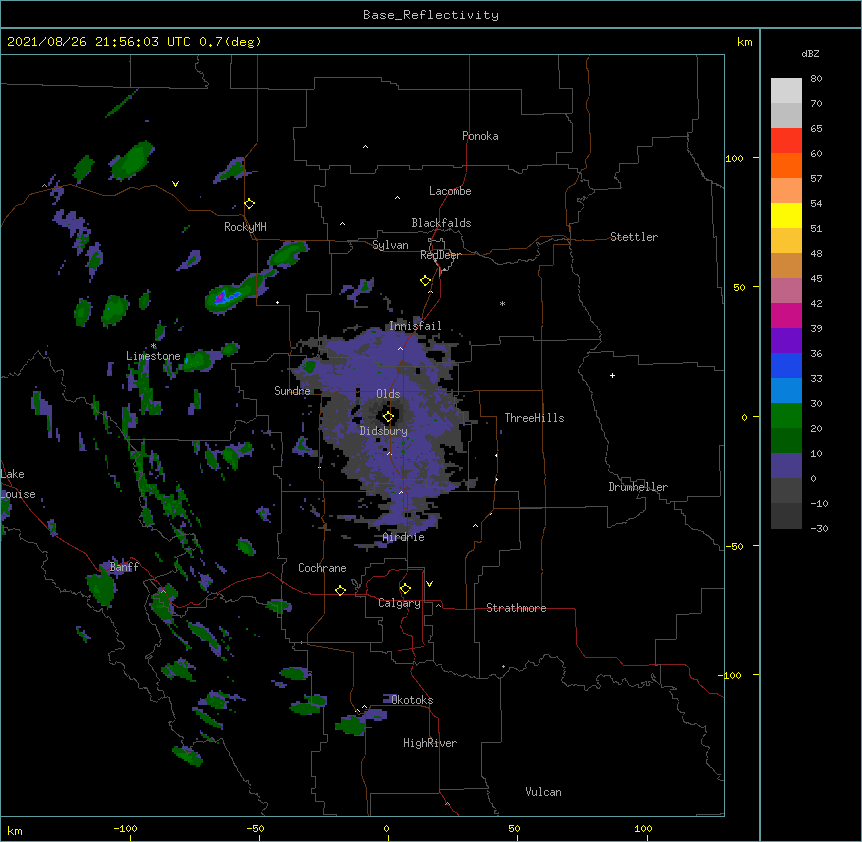Click the Limestone label

coord(153,356)
